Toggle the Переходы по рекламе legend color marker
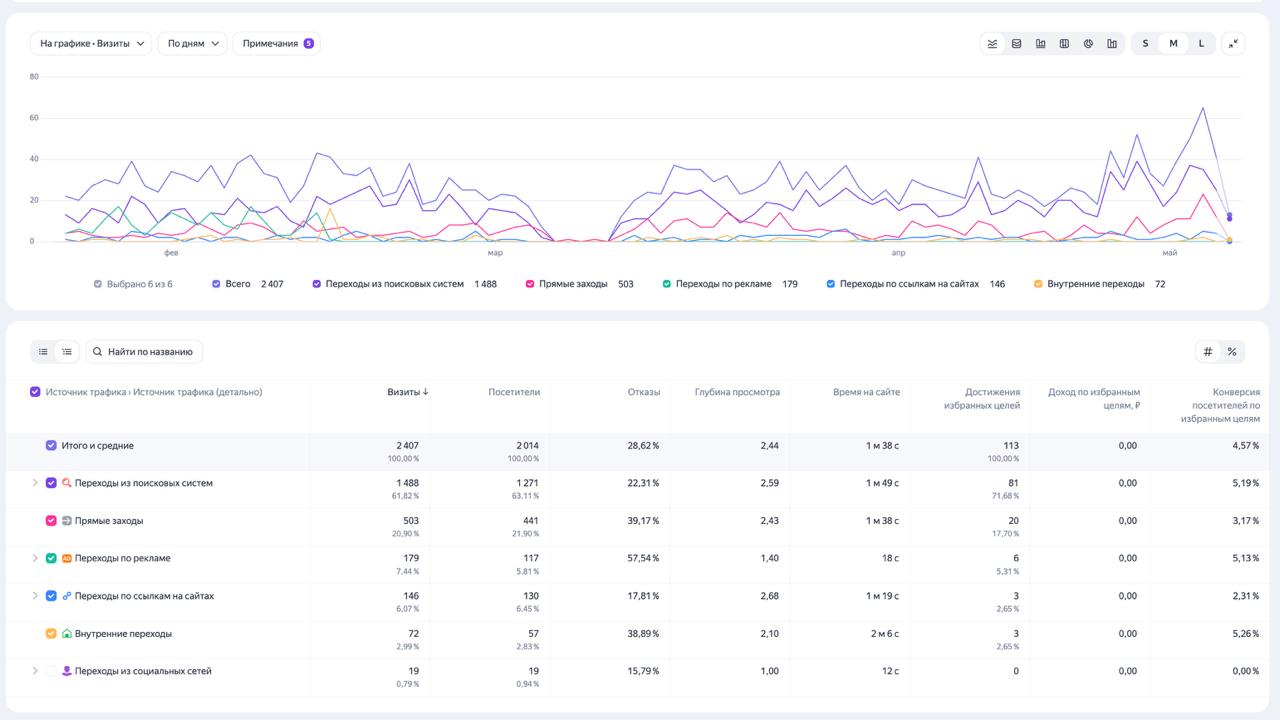 point(666,284)
